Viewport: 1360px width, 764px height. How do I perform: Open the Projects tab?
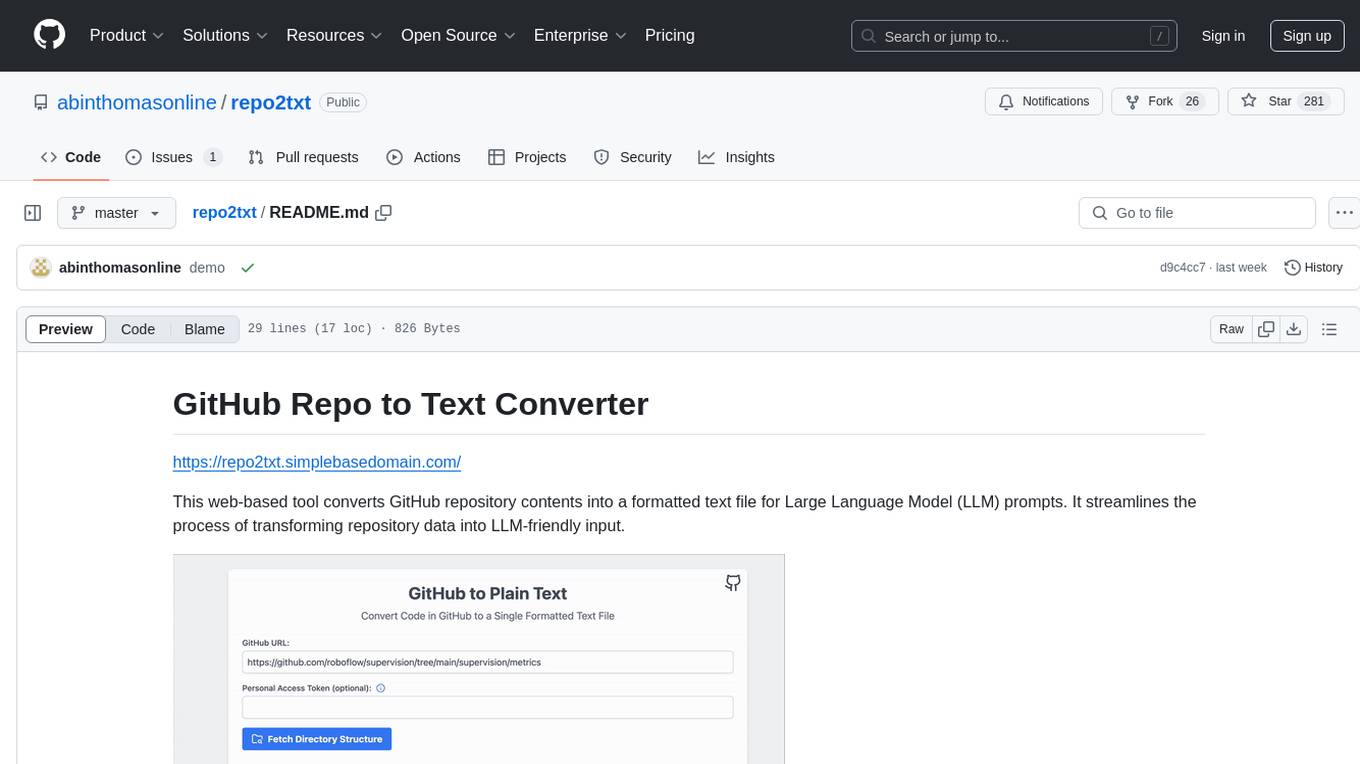coord(527,157)
